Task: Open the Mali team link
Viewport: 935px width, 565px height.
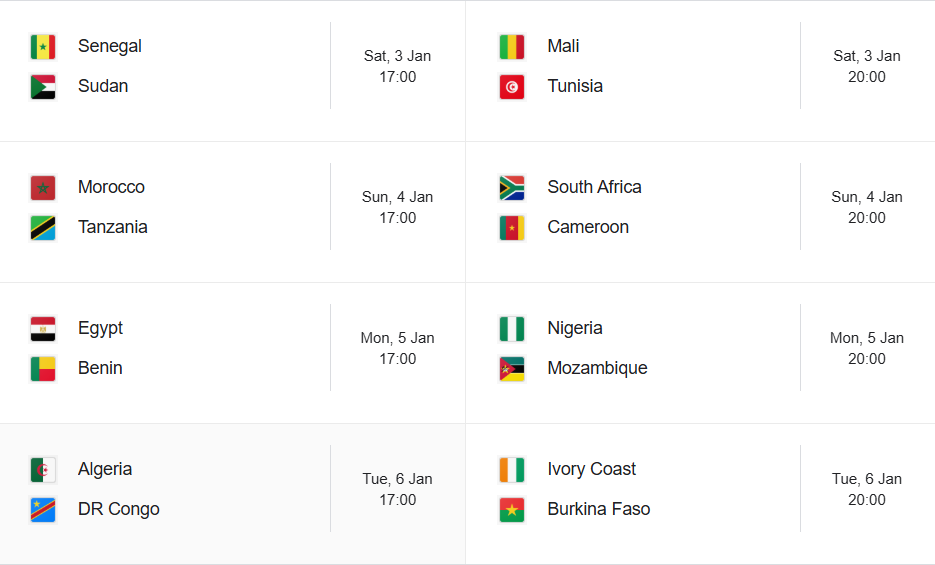Action: pyautogui.click(x=563, y=46)
